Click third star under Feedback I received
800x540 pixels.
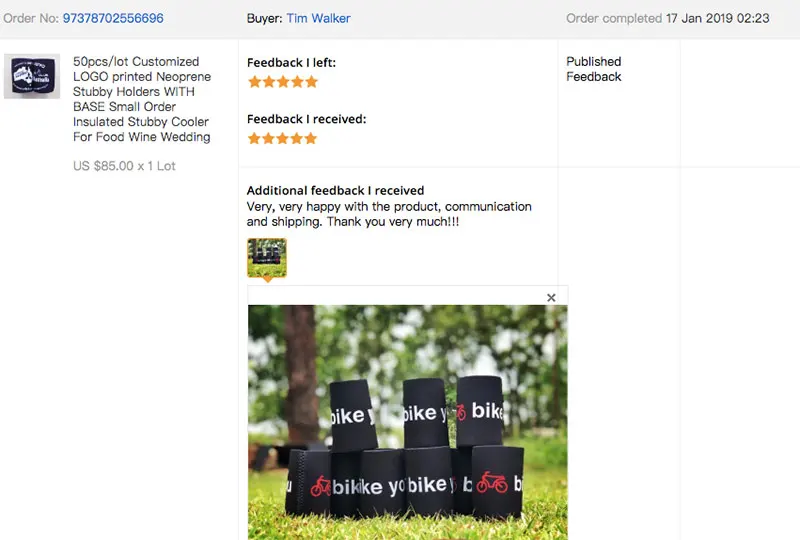(283, 138)
